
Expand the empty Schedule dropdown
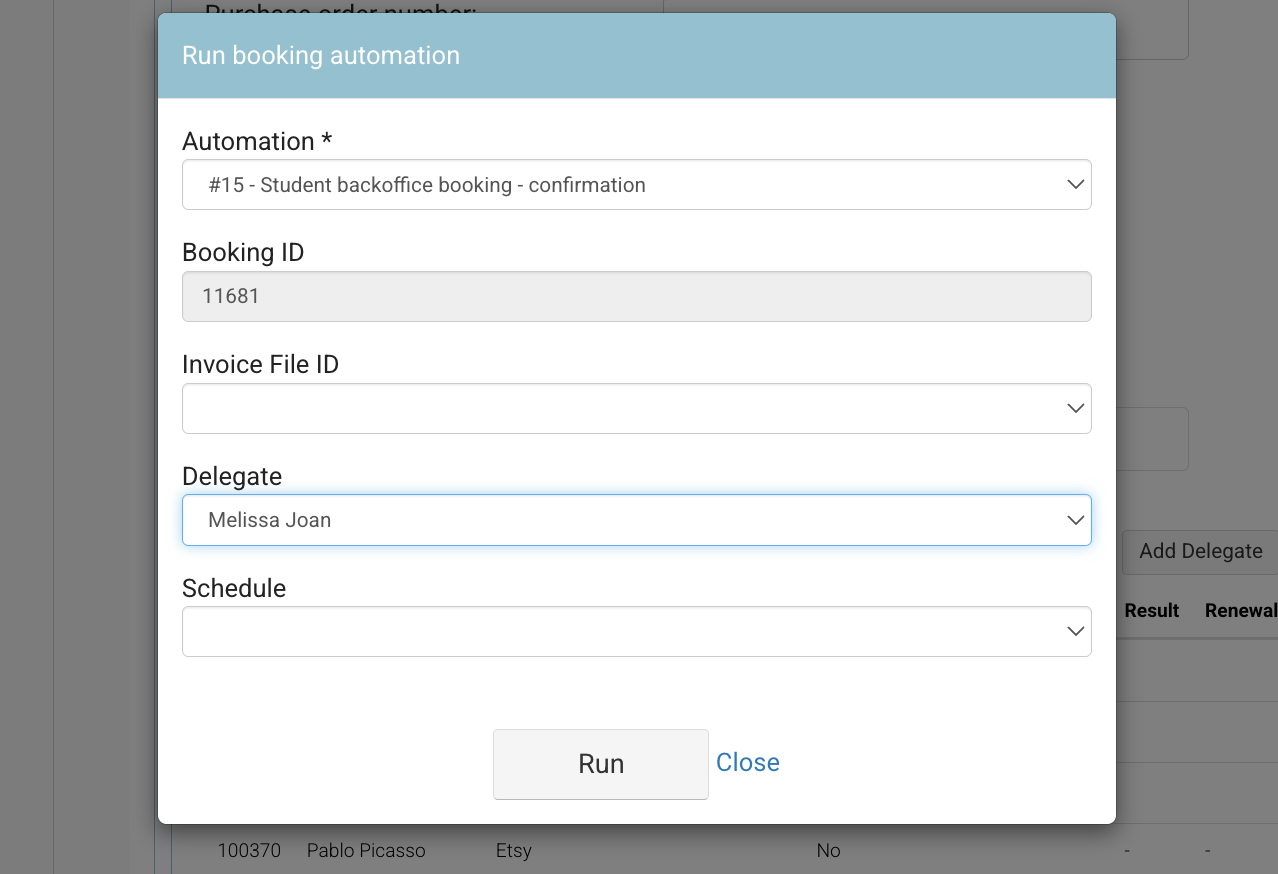click(636, 632)
